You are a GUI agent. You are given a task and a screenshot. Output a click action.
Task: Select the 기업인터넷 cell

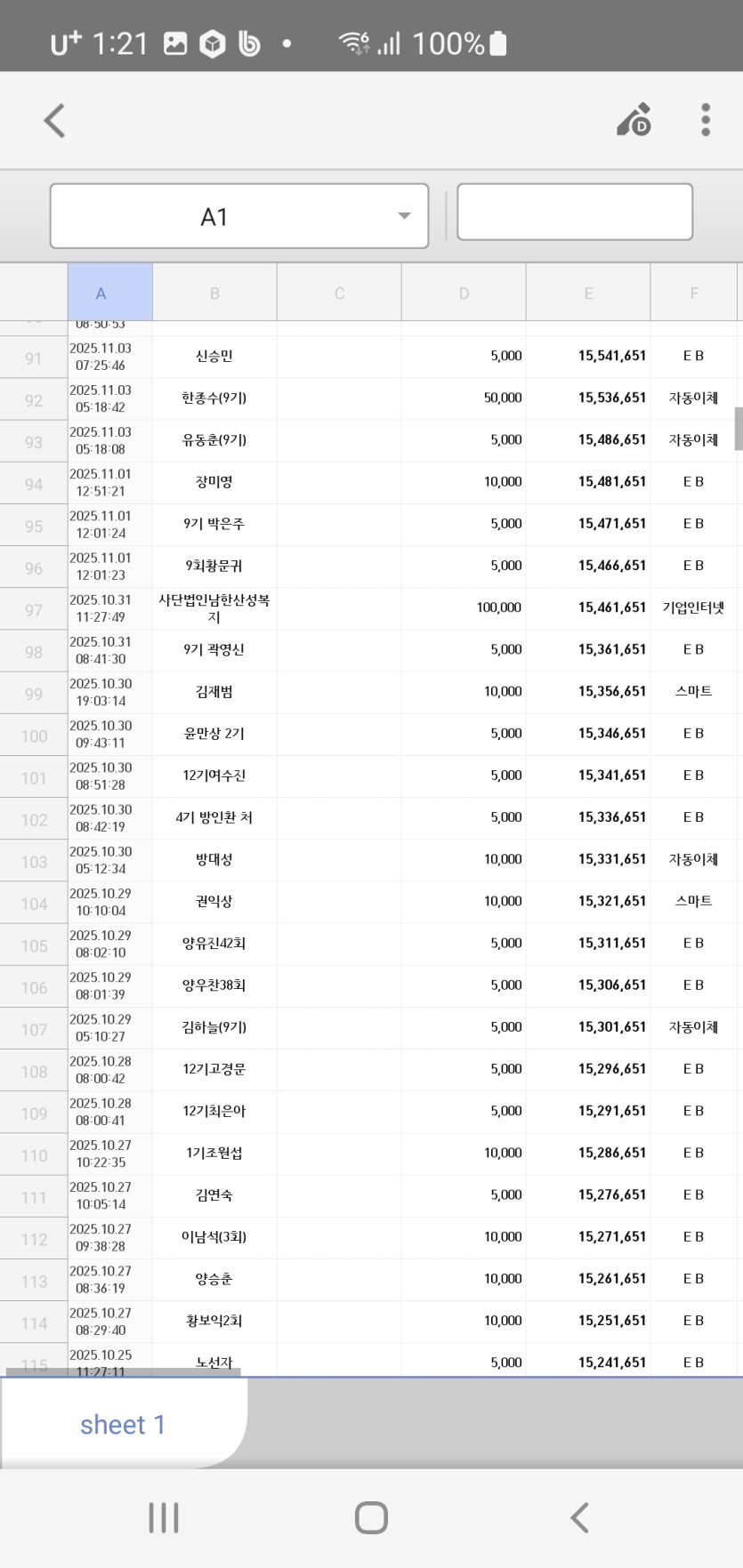coord(693,608)
